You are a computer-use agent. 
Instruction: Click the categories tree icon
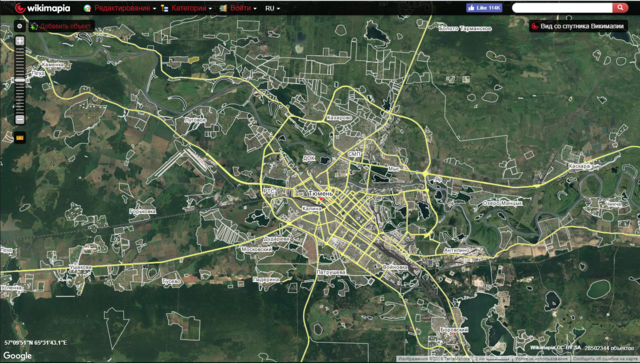(164, 8)
